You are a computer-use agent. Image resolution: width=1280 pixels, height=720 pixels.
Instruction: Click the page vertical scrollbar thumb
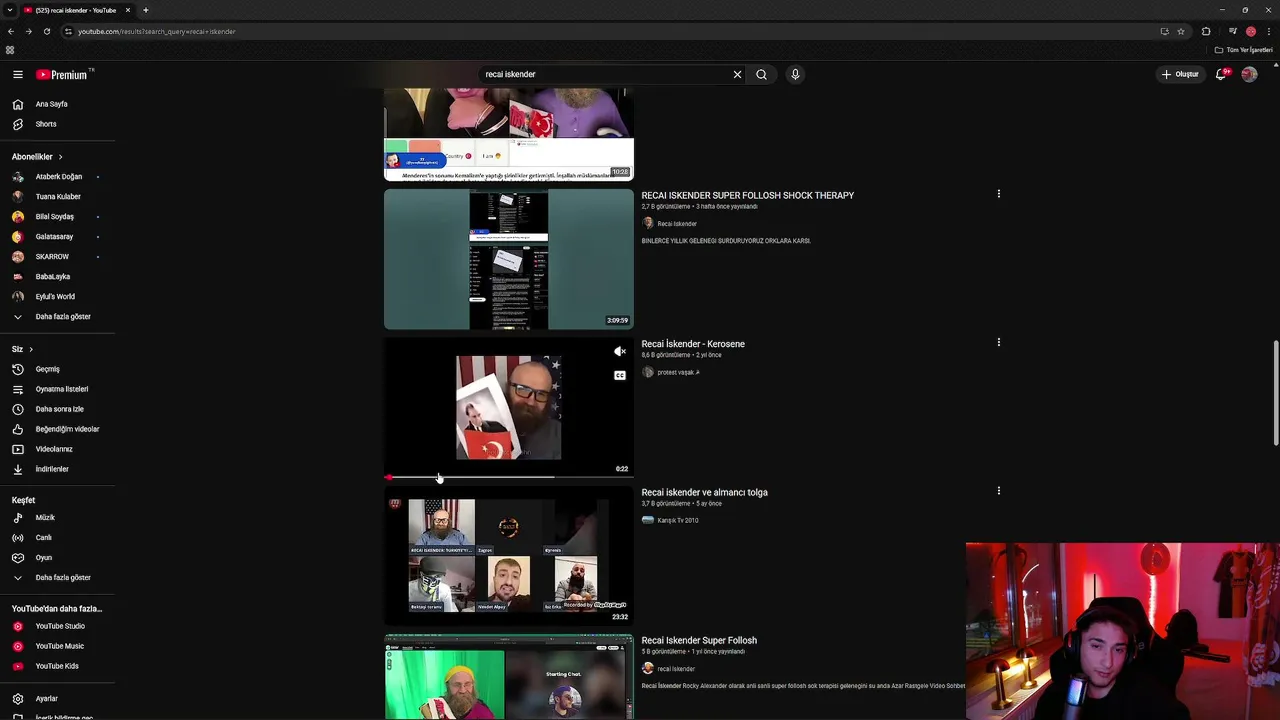[1275, 394]
